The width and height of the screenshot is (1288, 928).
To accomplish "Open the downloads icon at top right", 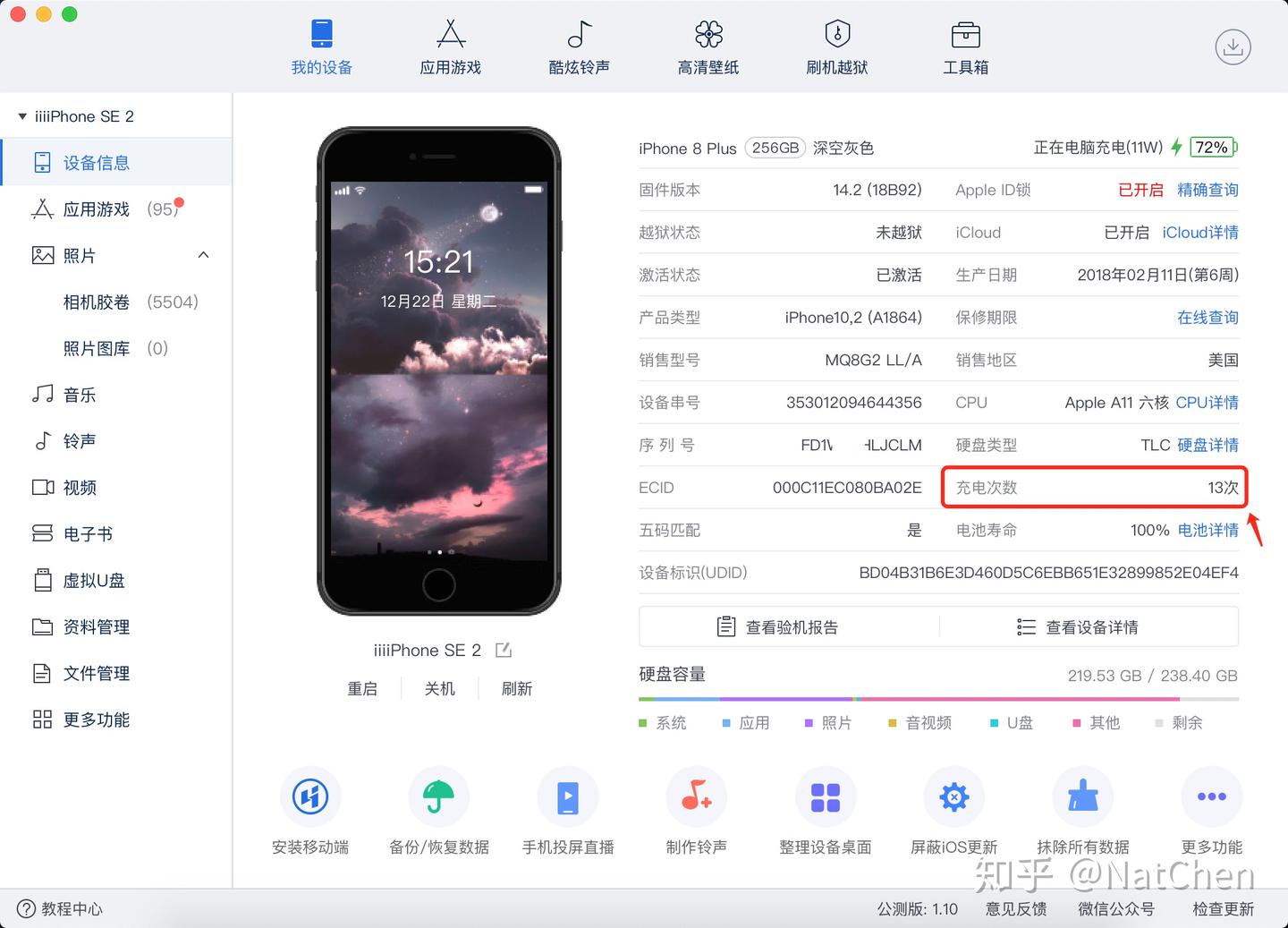I will click(1233, 47).
